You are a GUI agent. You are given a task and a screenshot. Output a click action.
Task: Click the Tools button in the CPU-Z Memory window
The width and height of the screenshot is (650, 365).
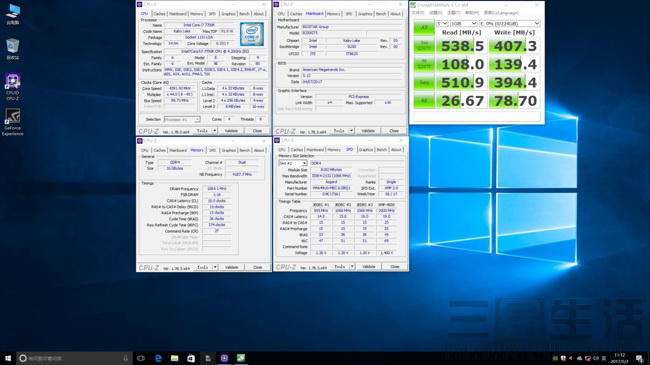click(x=202, y=267)
